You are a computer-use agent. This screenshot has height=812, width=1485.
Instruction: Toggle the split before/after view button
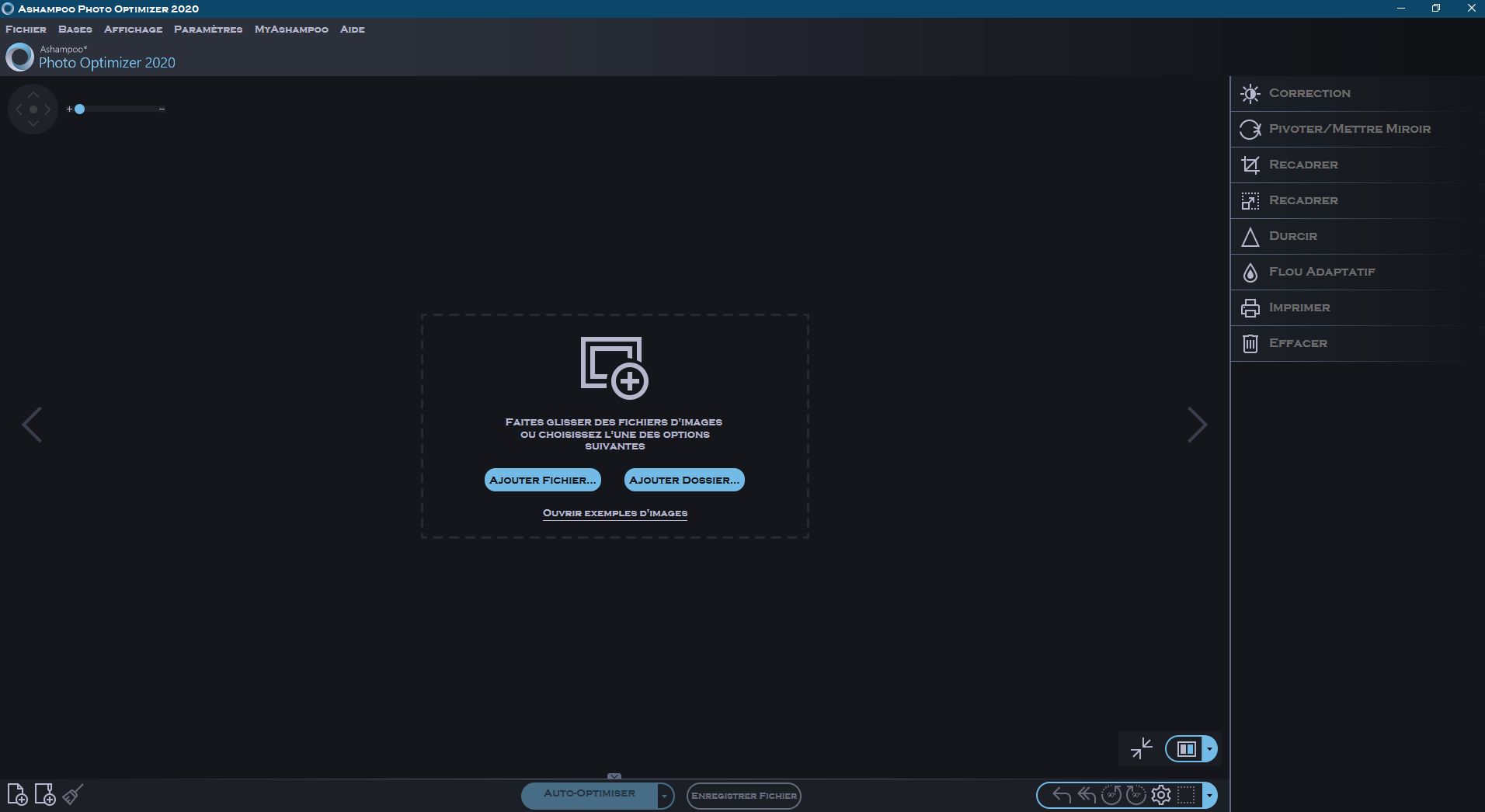[1185, 749]
